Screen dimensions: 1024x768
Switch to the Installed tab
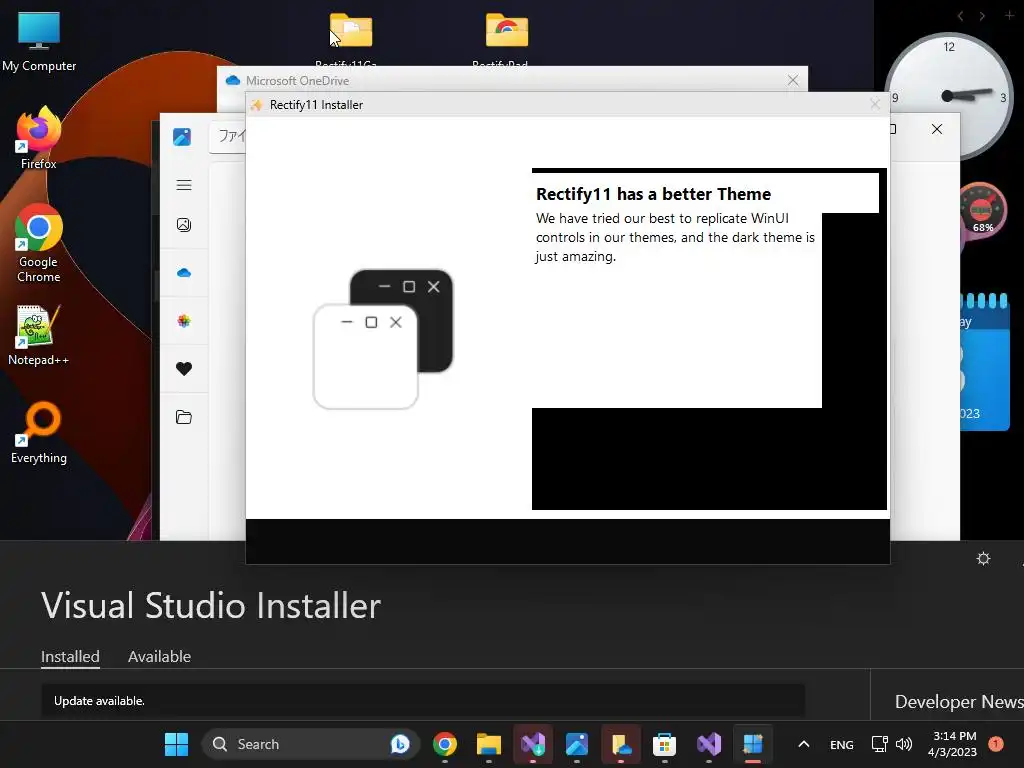[x=71, y=657]
